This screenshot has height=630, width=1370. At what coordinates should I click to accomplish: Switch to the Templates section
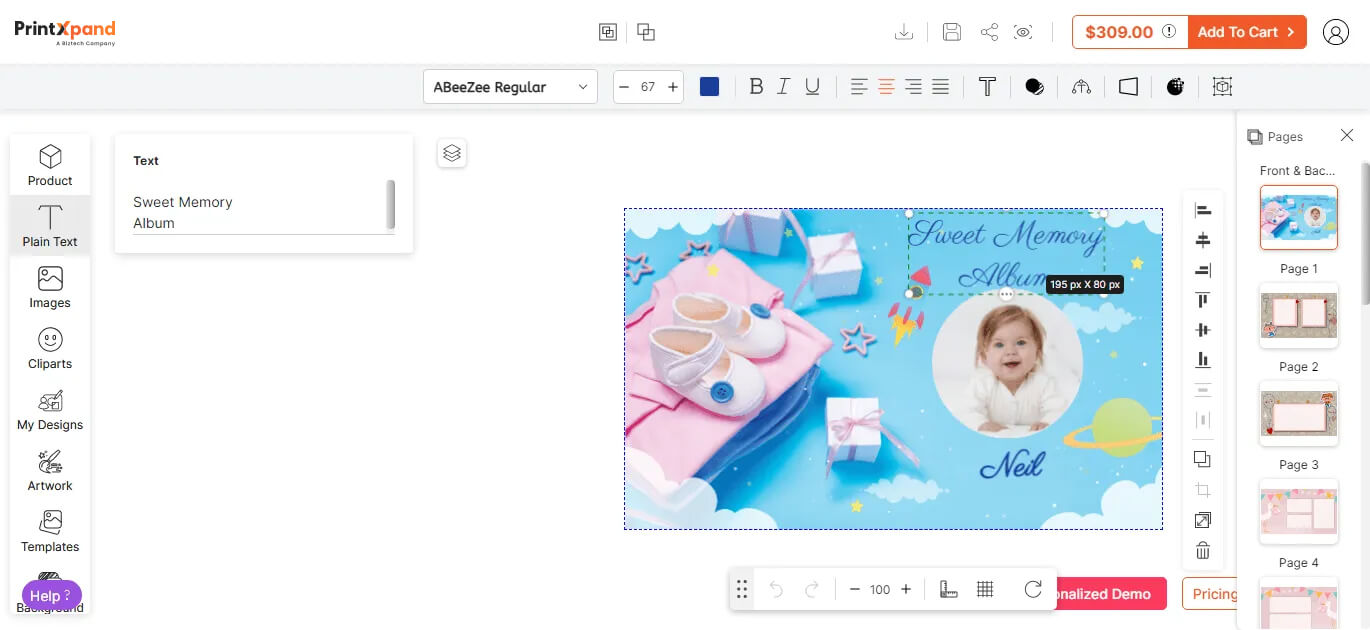50,532
